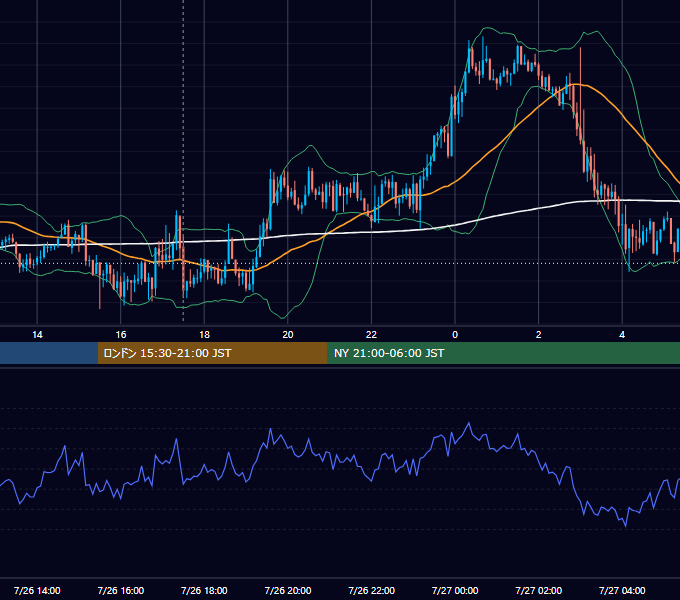Click the 0 hour label on price chart axis
The height and width of the screenshot is (600, 680).
click(455, 335)
